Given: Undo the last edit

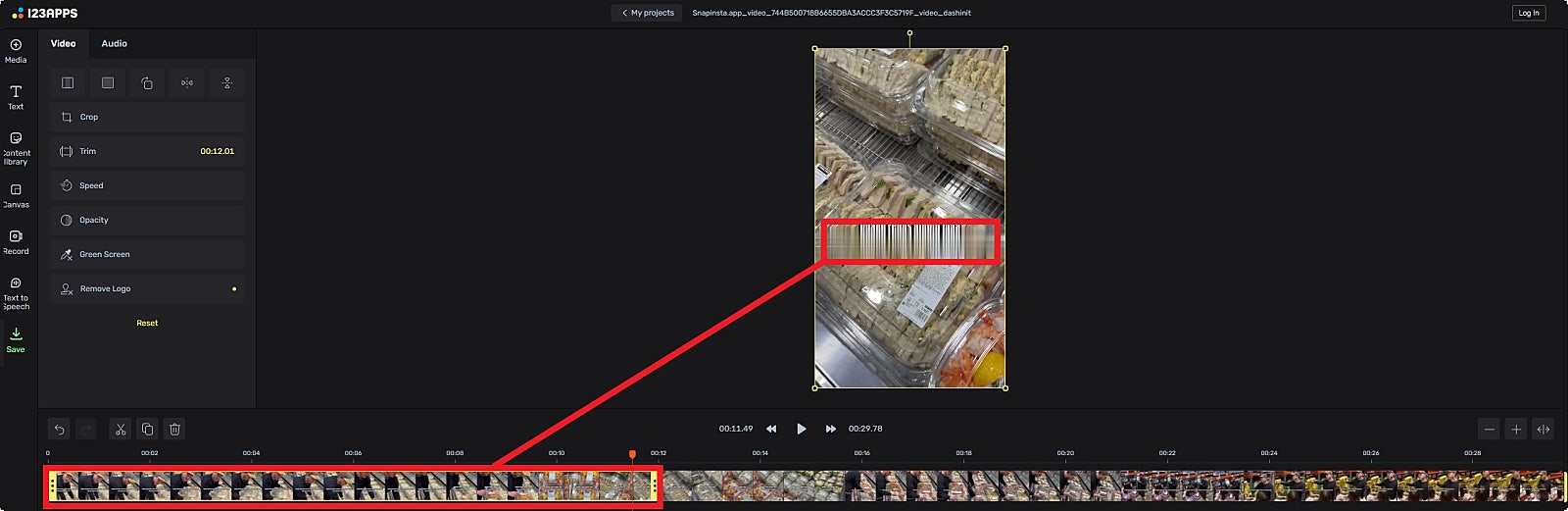Looking at the screenshot, I should pyautogui.click(x=60, y=429).
